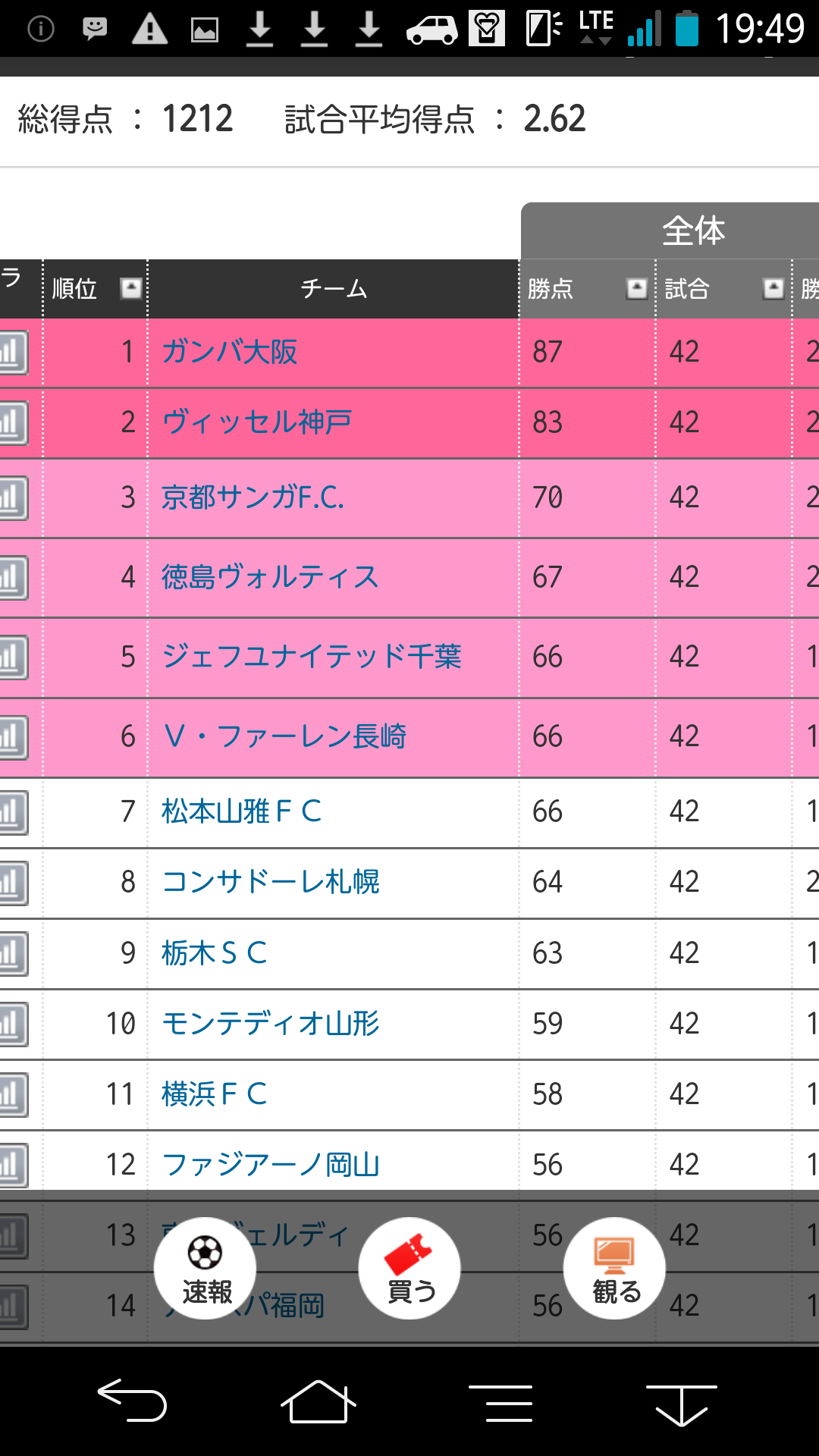Image resolution: width=819 pixels, height=1456 pixels.
Task: Tap the 速報 soccer ball button
Action: tap(205, 1268)
